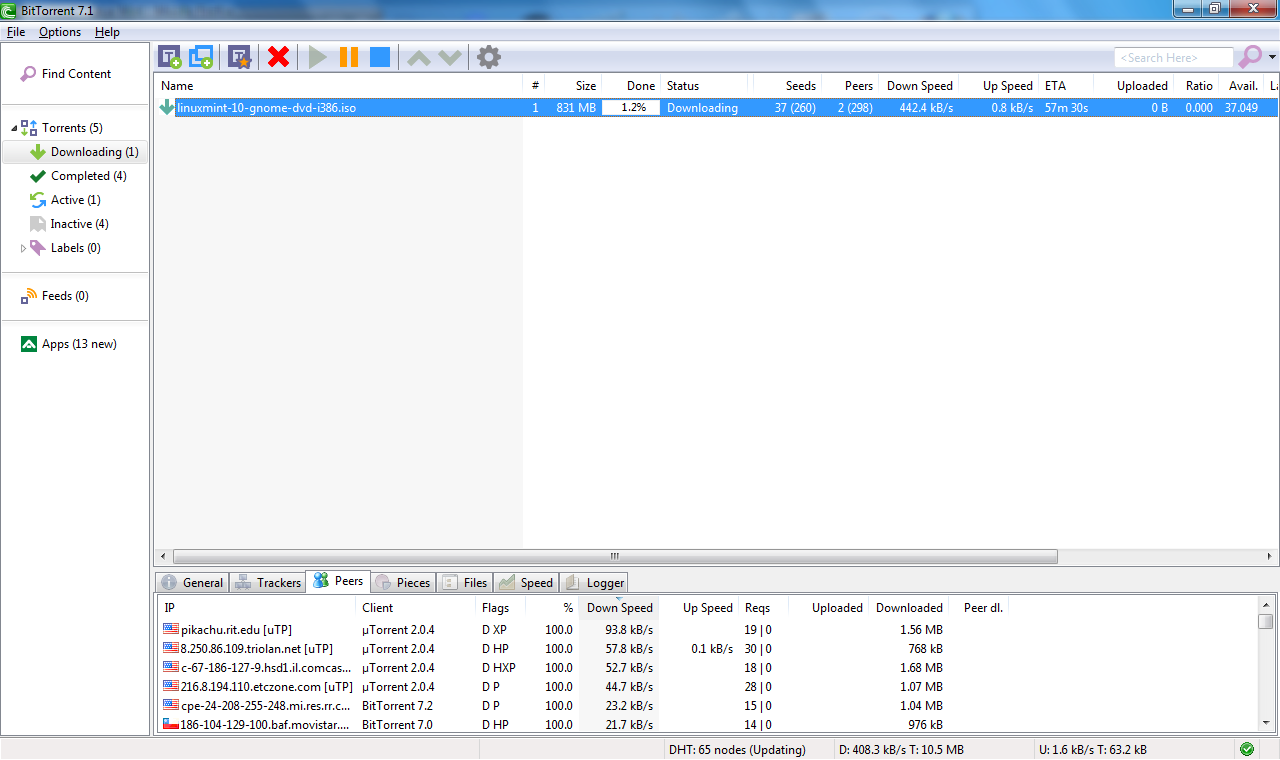Click the magnifying glass search icon
Viewport: 1280px width, 760px height.
click(x=1250, y=57)
